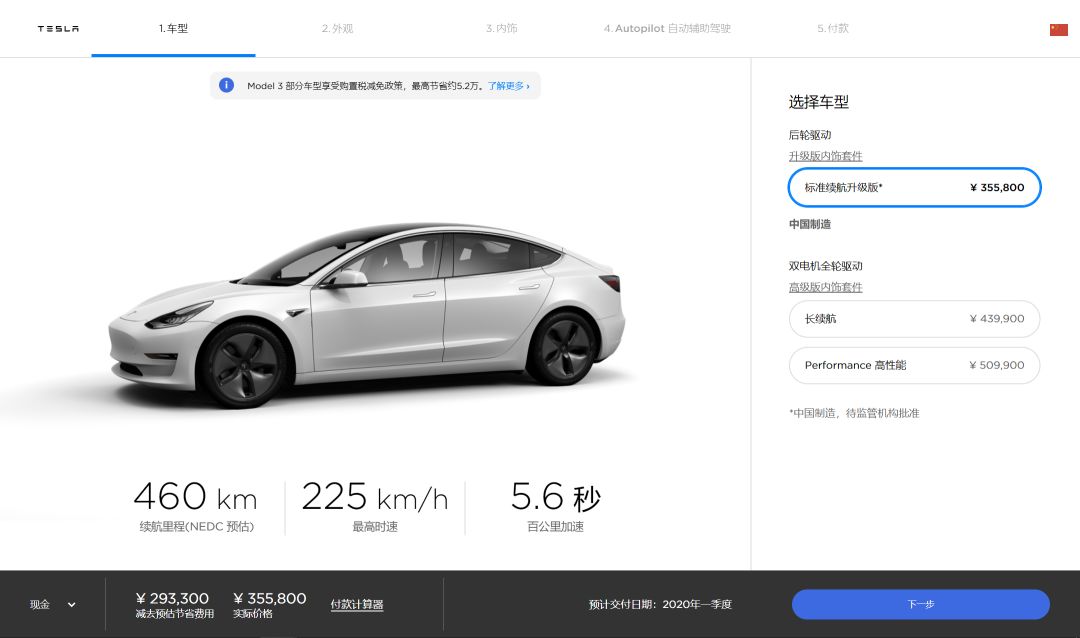Open the 付款计算器 link

[357, 604]
